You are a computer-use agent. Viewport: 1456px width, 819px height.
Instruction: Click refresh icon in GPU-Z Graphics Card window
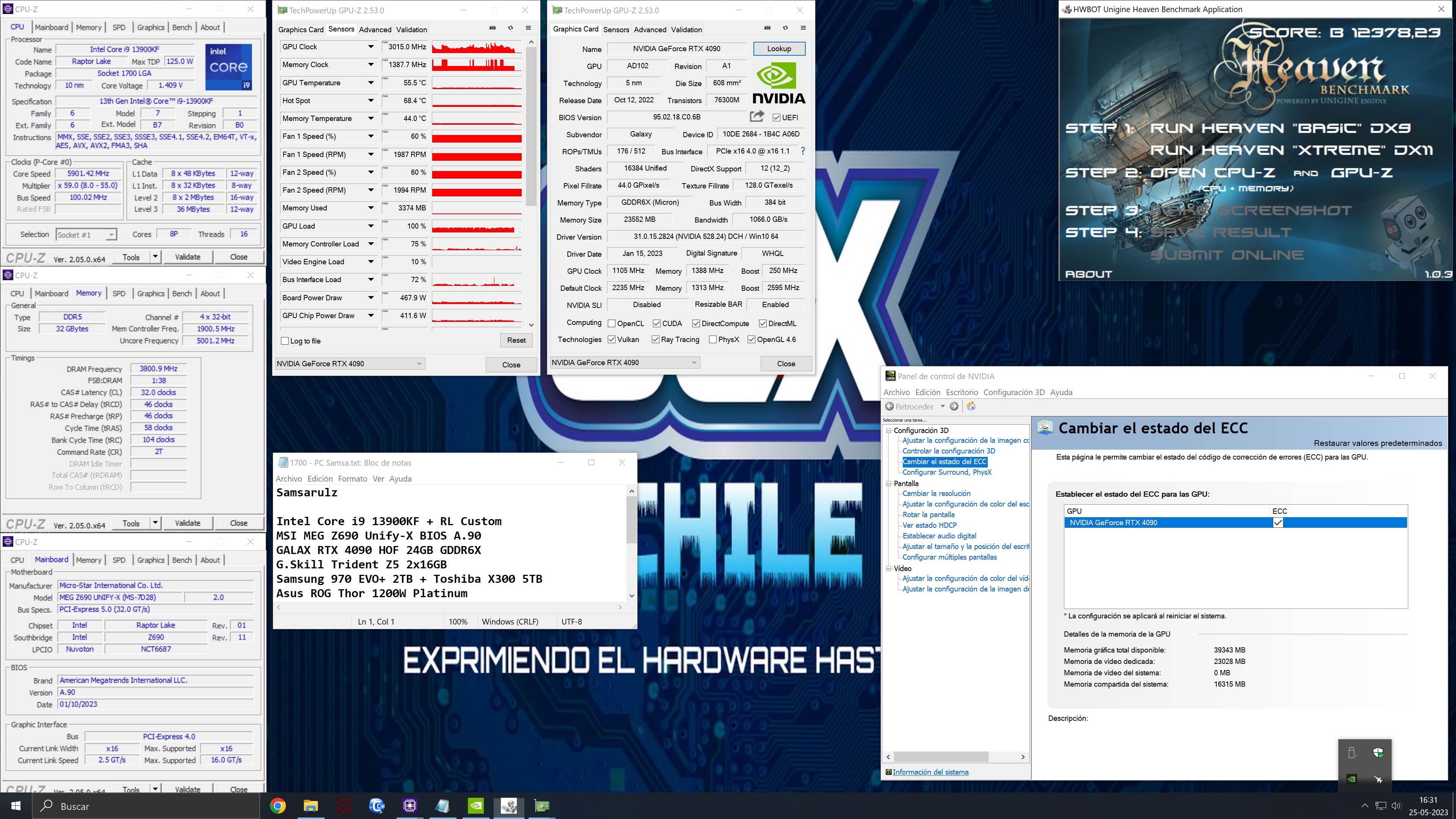point(785,28)
